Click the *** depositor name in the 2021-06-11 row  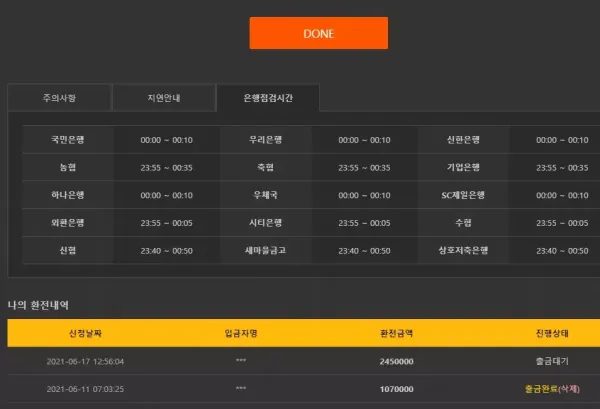241,388
